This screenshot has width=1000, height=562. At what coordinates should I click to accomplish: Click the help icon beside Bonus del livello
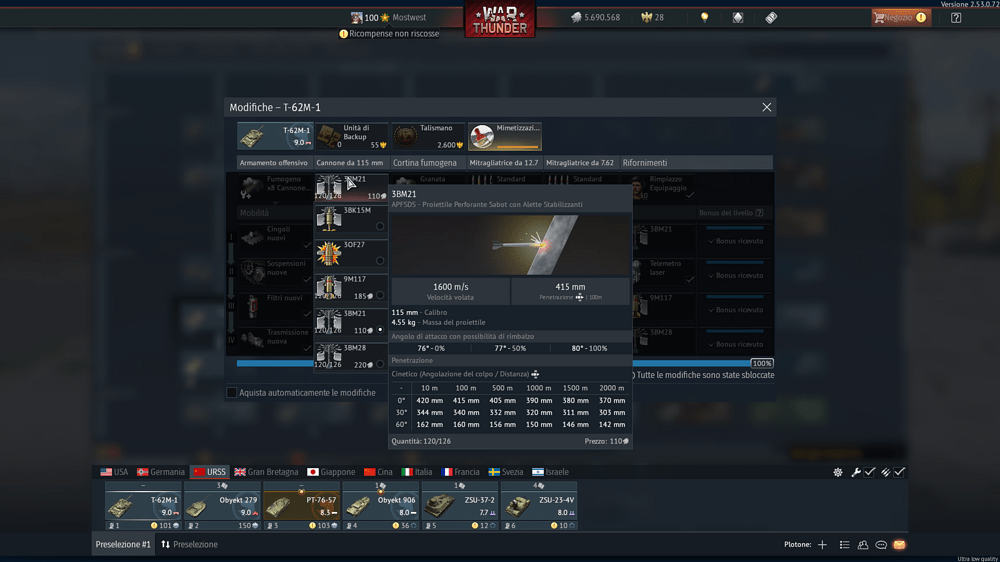[759, 212]
